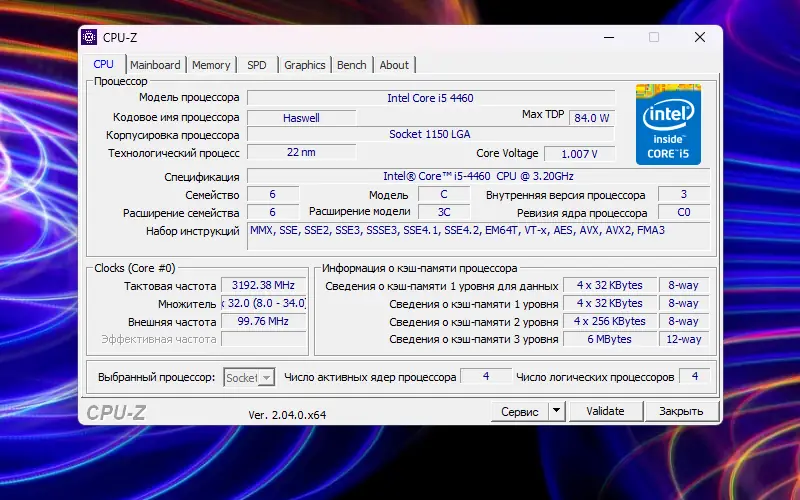The height and width of the screenshot is (500, 800).
Task: Click the core revision value C0
Action: [684, 212]
